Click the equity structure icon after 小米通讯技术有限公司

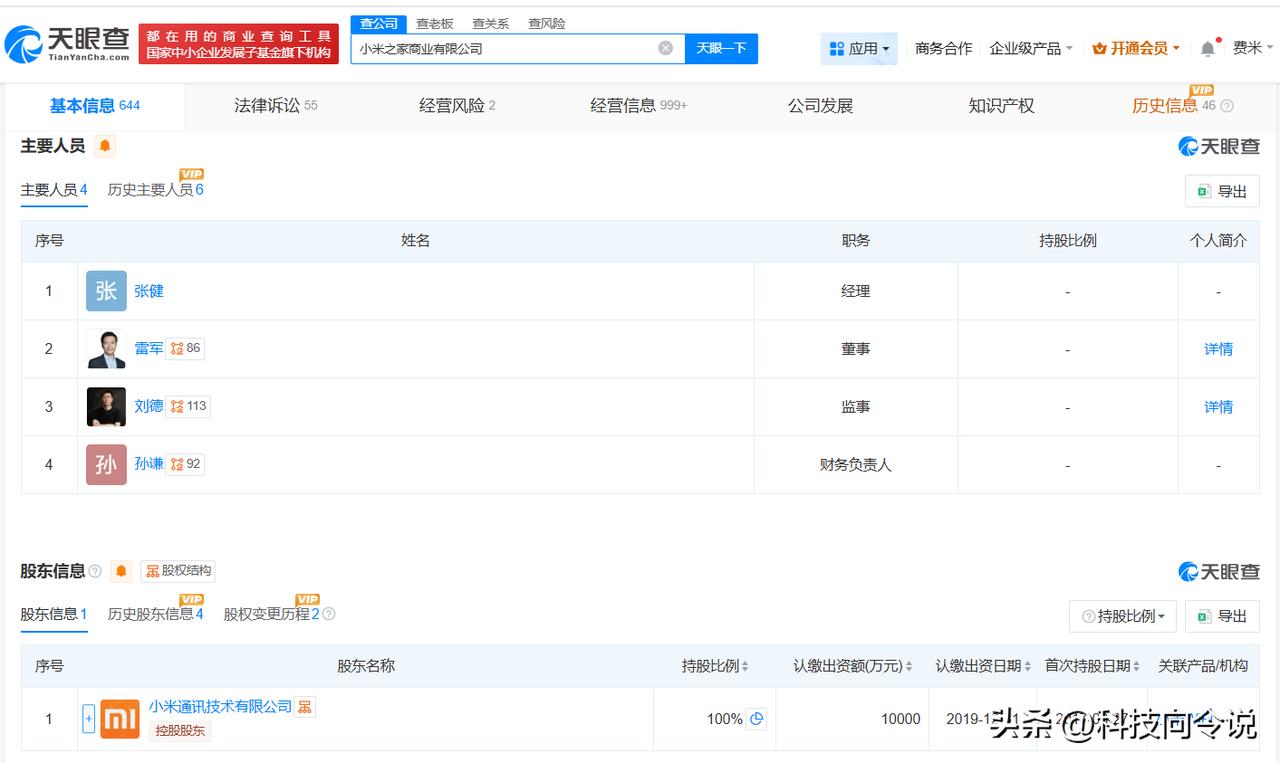point(305,707)
